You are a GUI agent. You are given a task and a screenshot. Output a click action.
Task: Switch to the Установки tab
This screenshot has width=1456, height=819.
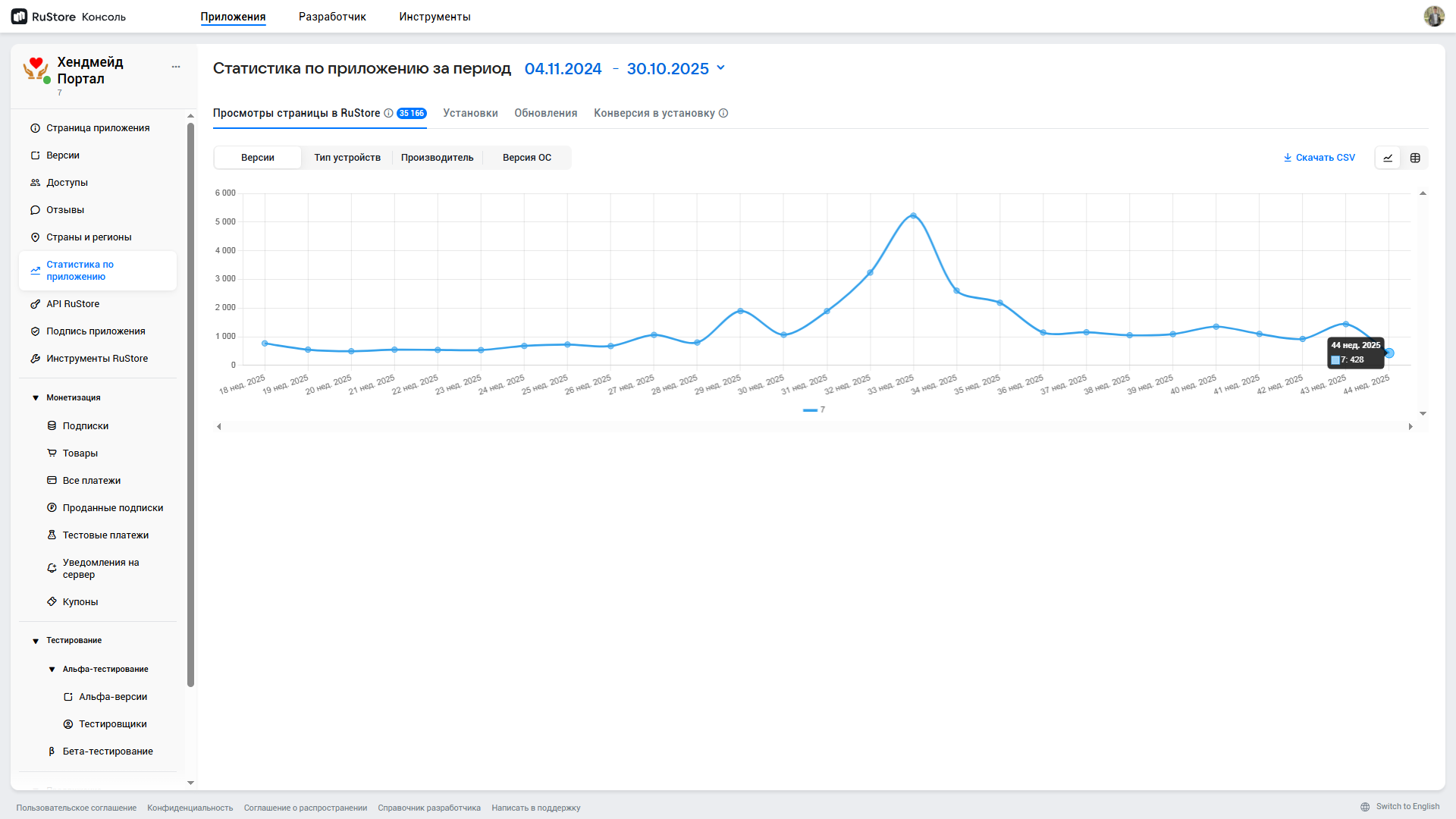point(470,113)
